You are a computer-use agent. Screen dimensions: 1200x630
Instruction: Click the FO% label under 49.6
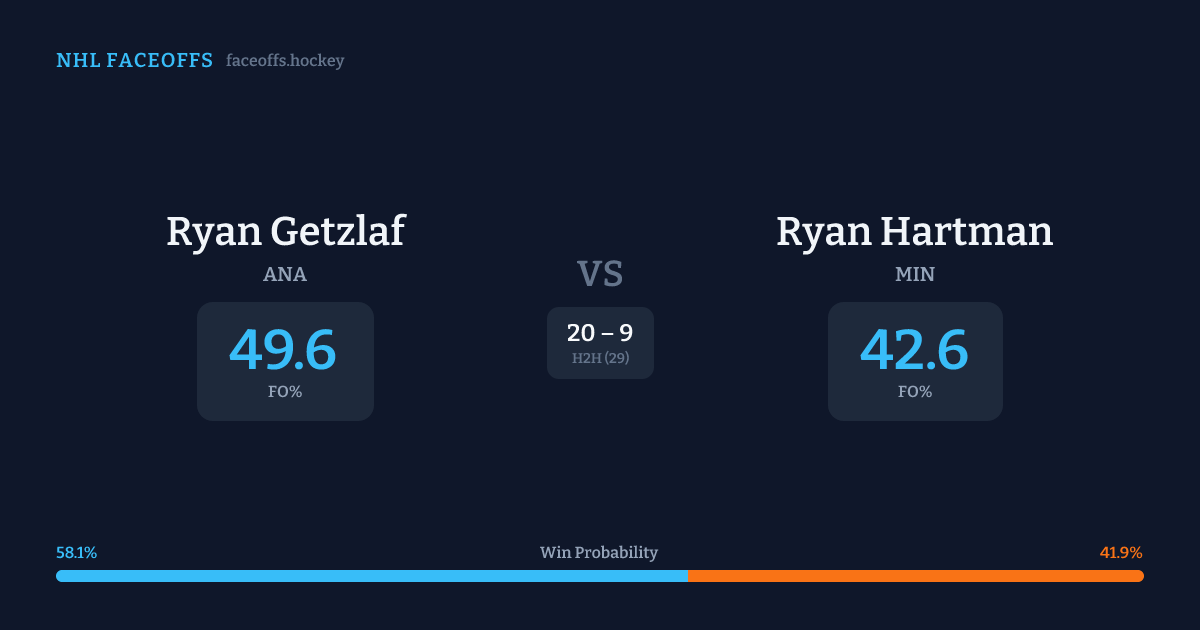tap(285, 392)
